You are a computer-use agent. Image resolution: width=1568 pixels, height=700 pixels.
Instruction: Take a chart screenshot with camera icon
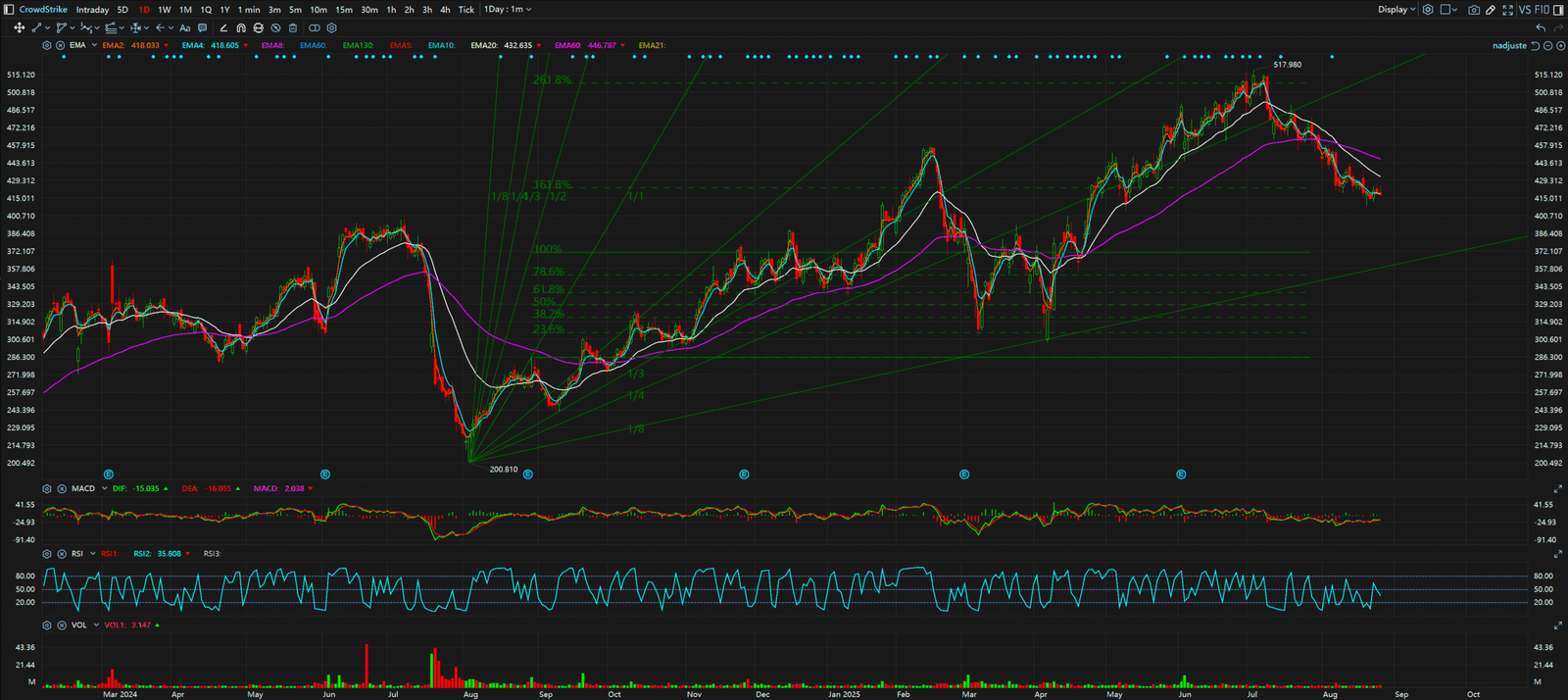[x=1473, y=10]
